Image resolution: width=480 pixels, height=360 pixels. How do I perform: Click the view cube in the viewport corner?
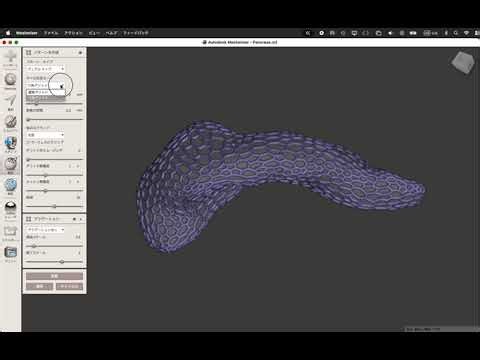click(x=463, y=62)
